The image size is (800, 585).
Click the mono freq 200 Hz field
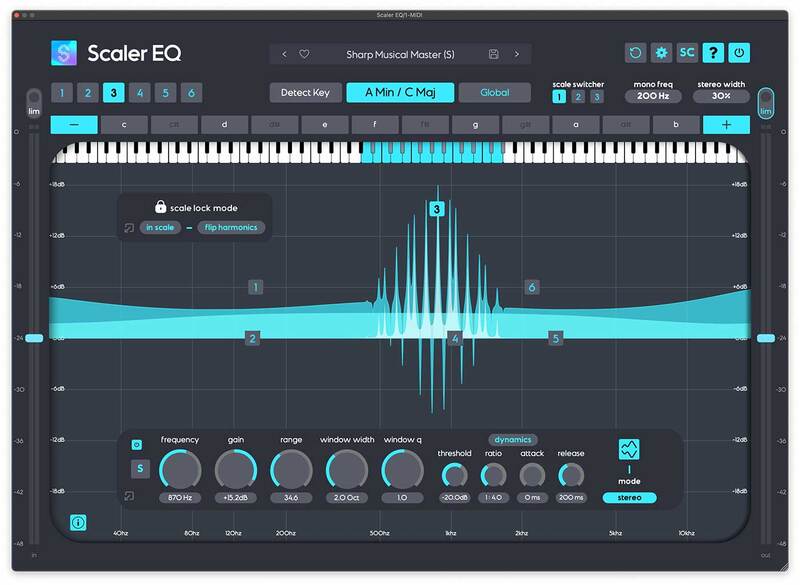click(652, 97)
